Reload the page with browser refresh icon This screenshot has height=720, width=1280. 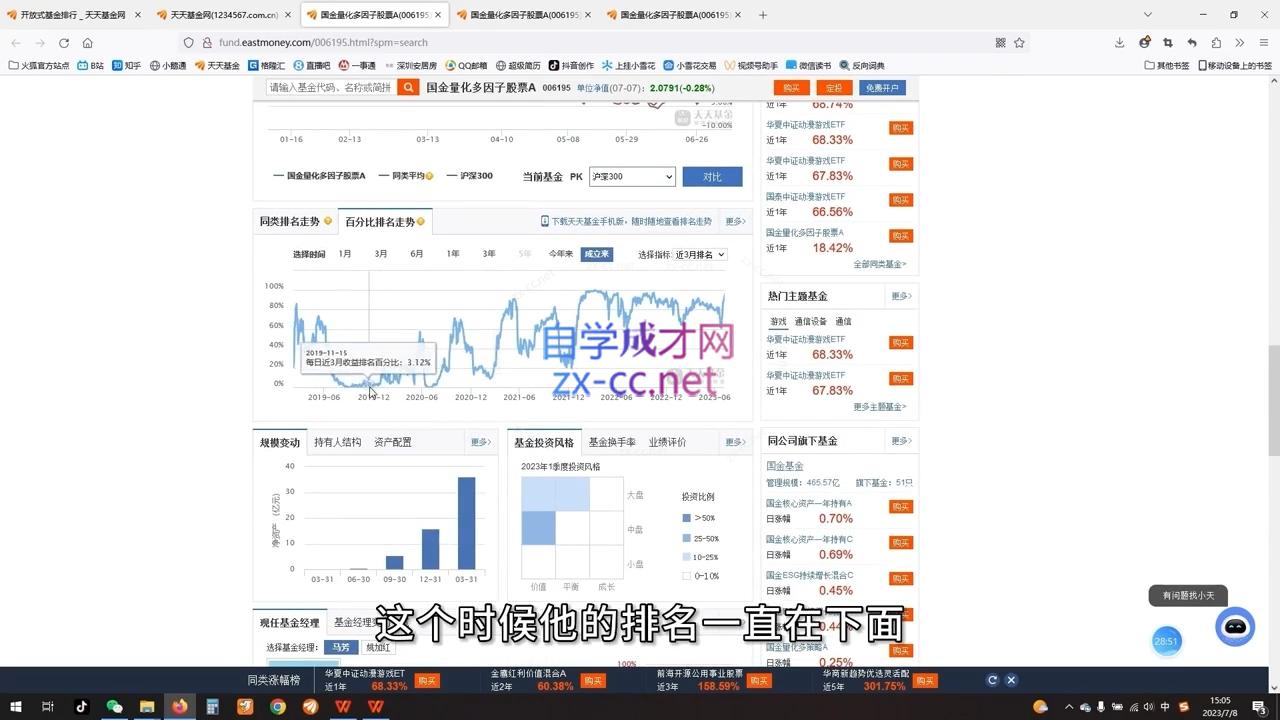pos(64,43)
